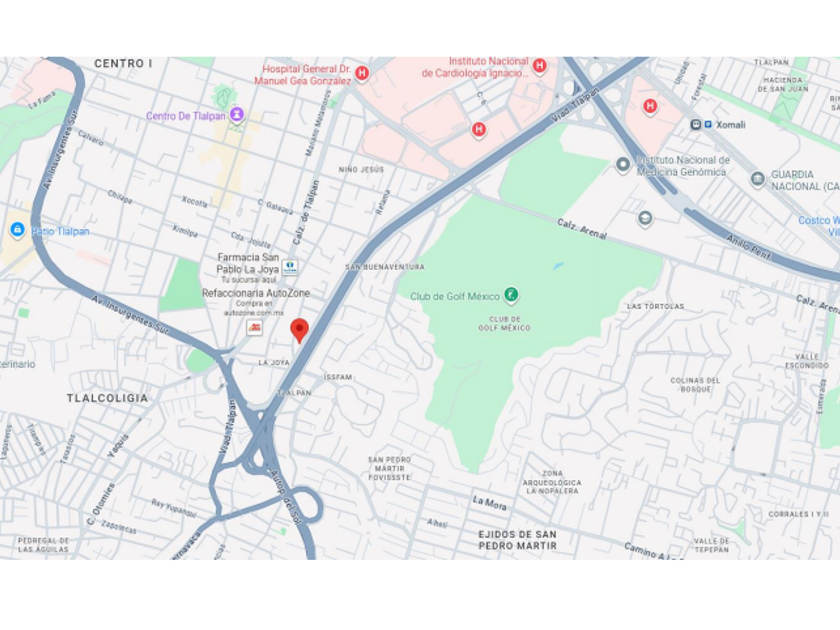The width and height of the screenshot is (840, 630).
Task: Click the Guardia Nacional building icon
Action: pyautogui.click(x=757, y=179)
